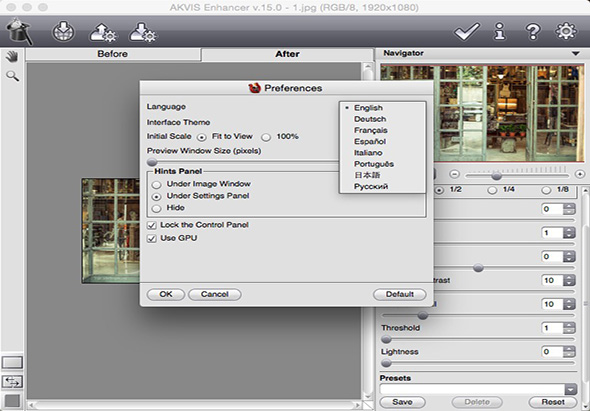Reset the enhancer settings

(x=553, y=402)
